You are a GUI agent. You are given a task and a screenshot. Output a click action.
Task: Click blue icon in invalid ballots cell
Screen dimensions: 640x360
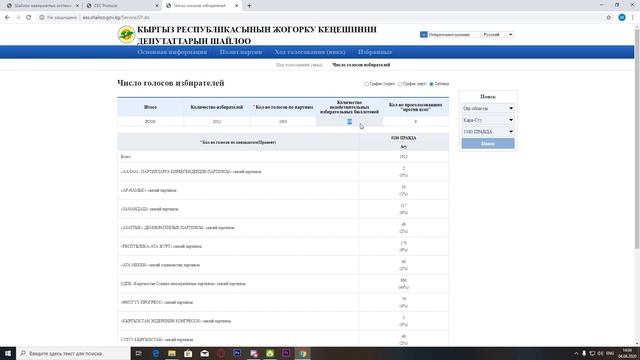tap(349, 122)
